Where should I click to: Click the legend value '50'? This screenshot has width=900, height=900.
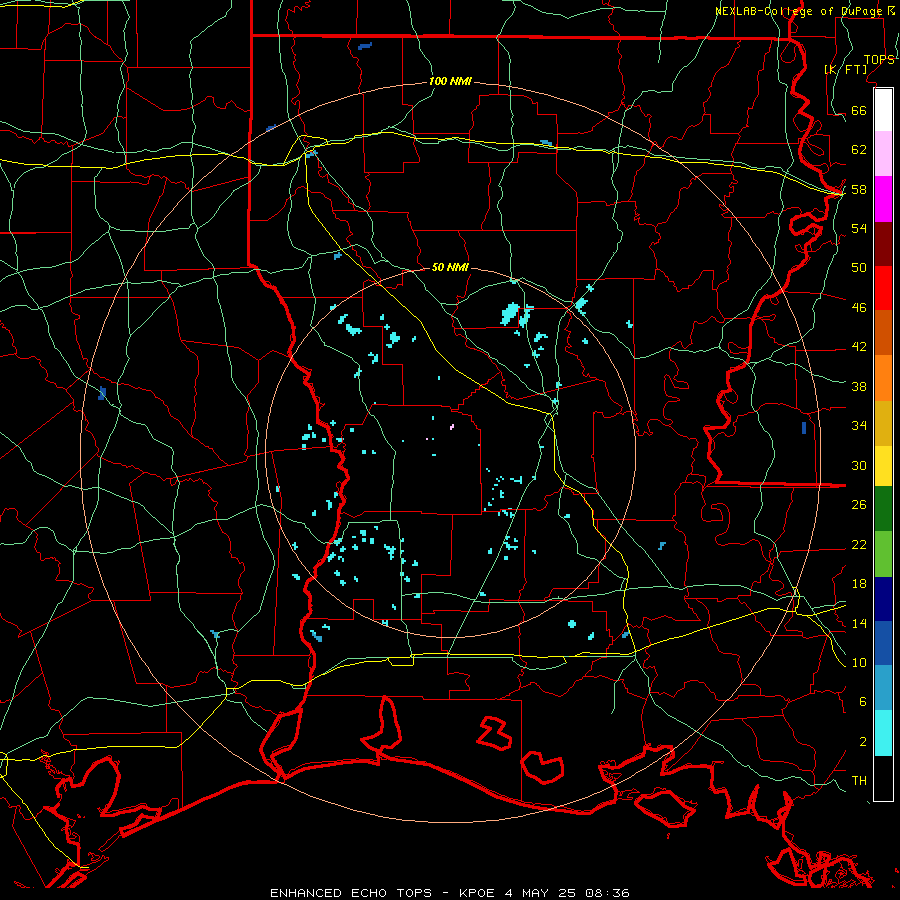coord(859,268)
